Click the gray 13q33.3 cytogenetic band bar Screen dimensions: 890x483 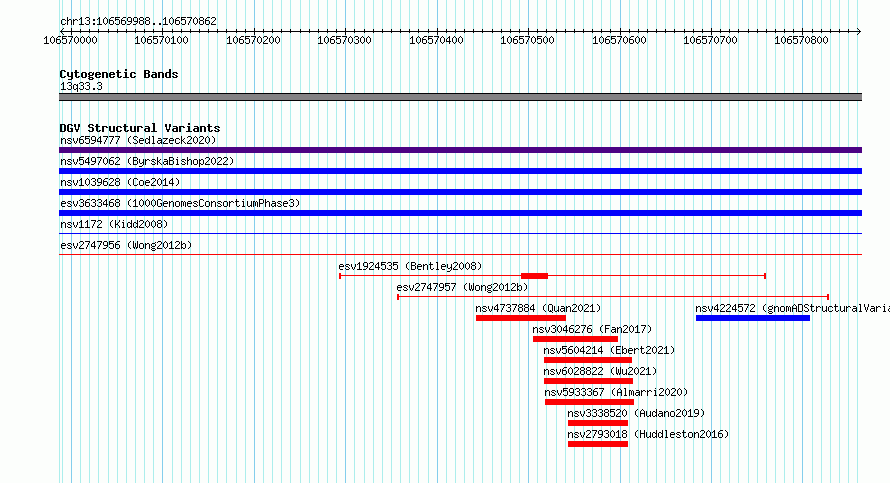460,97
